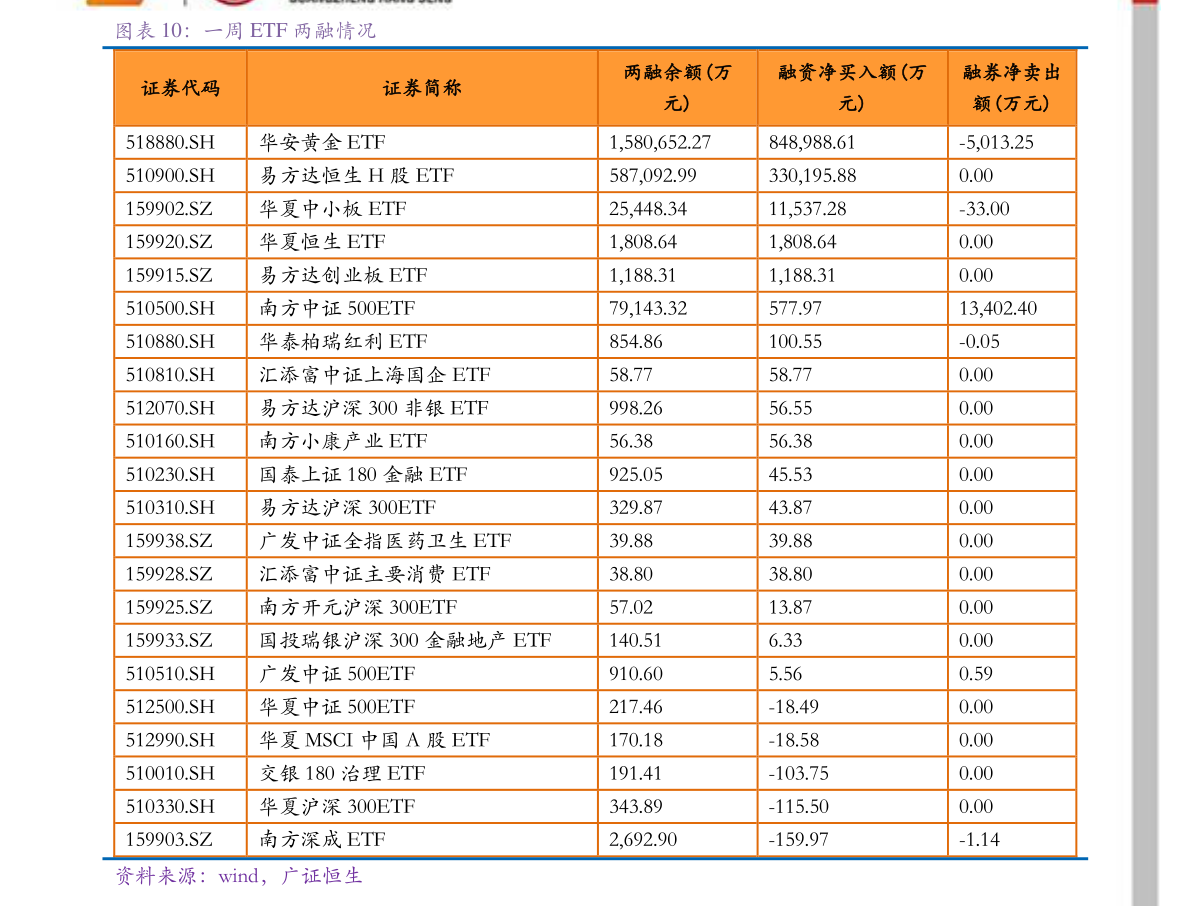Viewport: 1191px width, 906px height.
Task: Click the chart title 图表 10 一周 ETF 两融情况
Action: pyautogui.click(x=246, y=31)
